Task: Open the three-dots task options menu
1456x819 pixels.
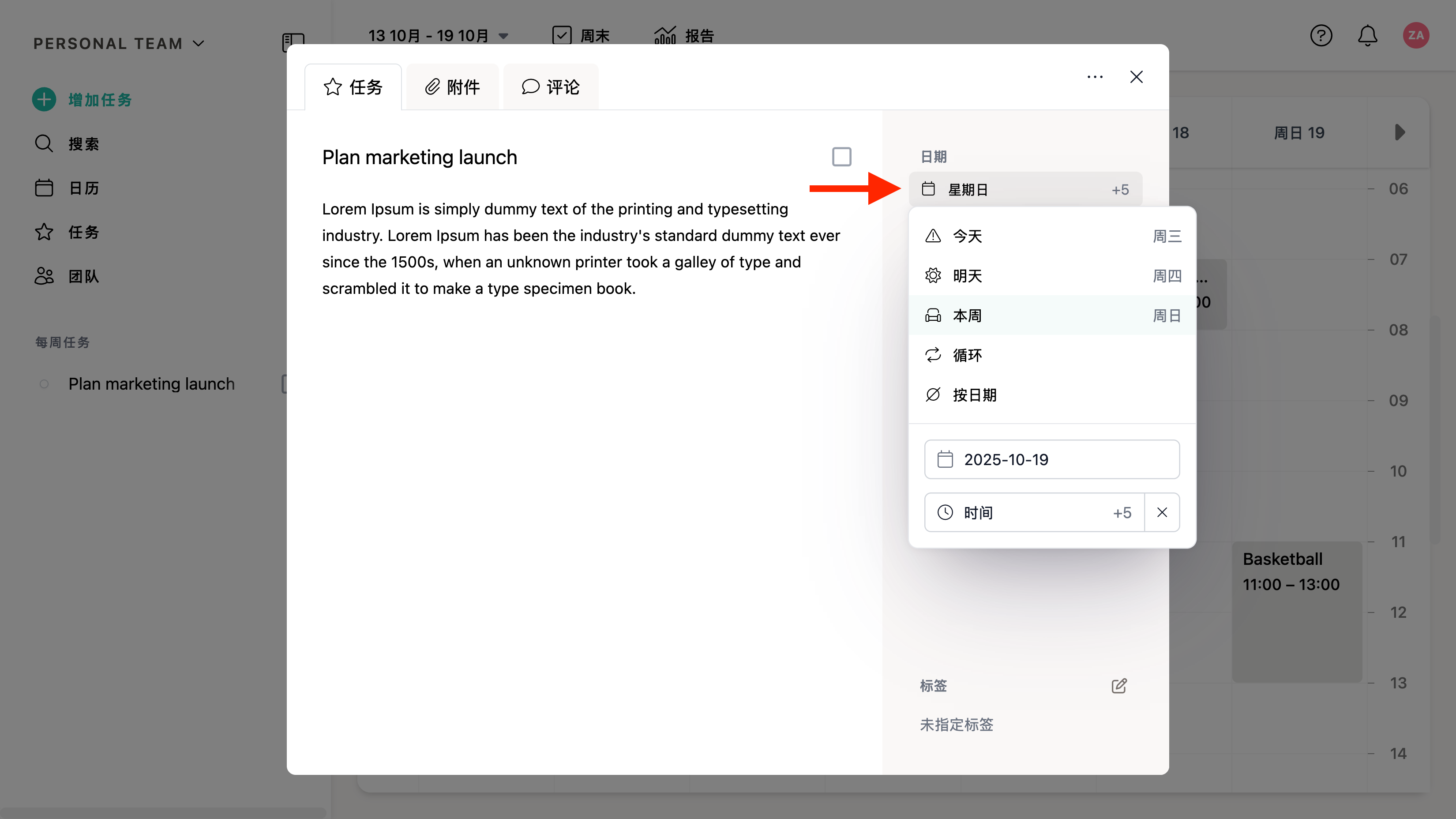Action: [1095, 77]
